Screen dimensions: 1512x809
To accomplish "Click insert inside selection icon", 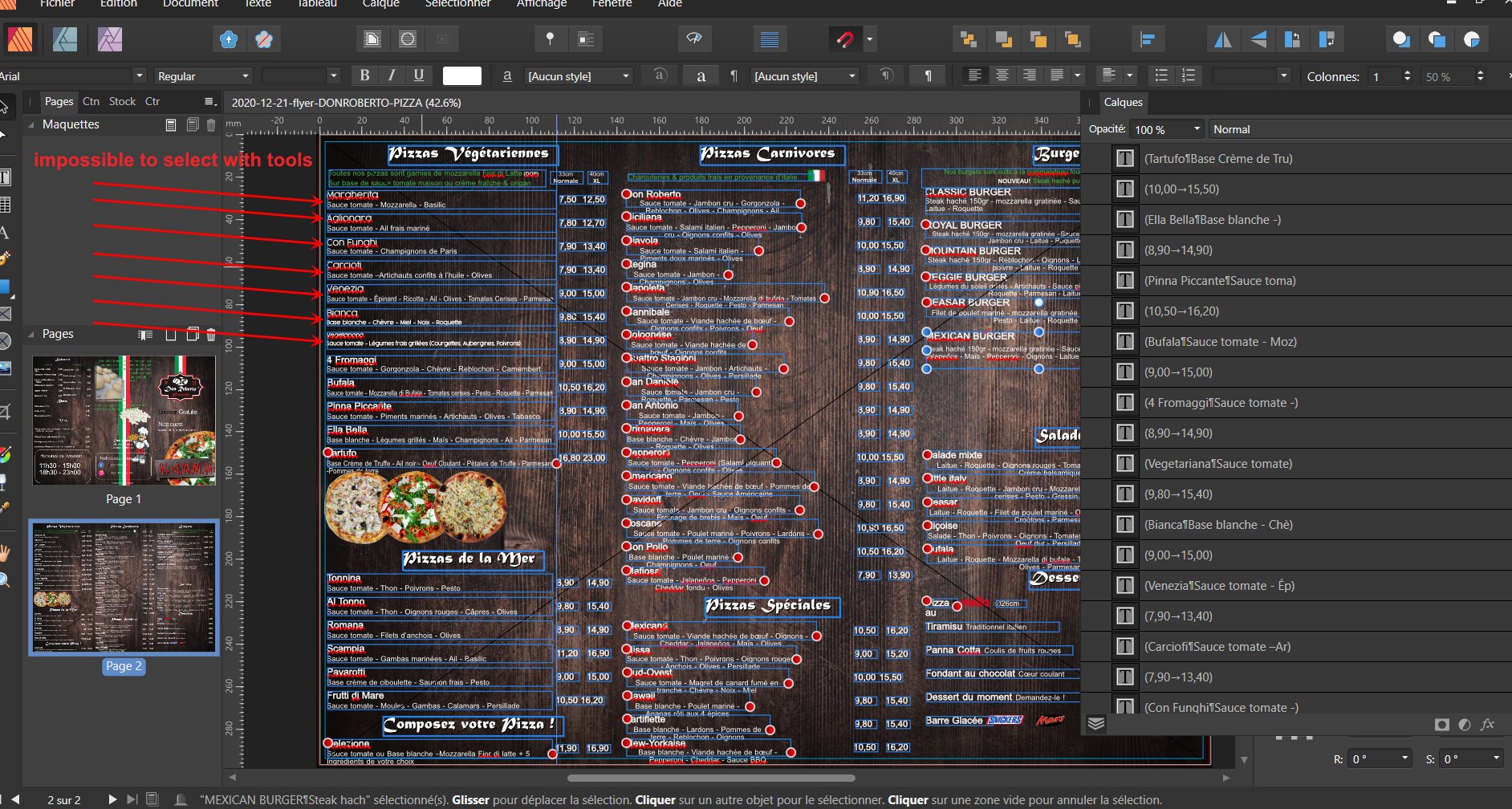I will click(x=1472, y=39).
